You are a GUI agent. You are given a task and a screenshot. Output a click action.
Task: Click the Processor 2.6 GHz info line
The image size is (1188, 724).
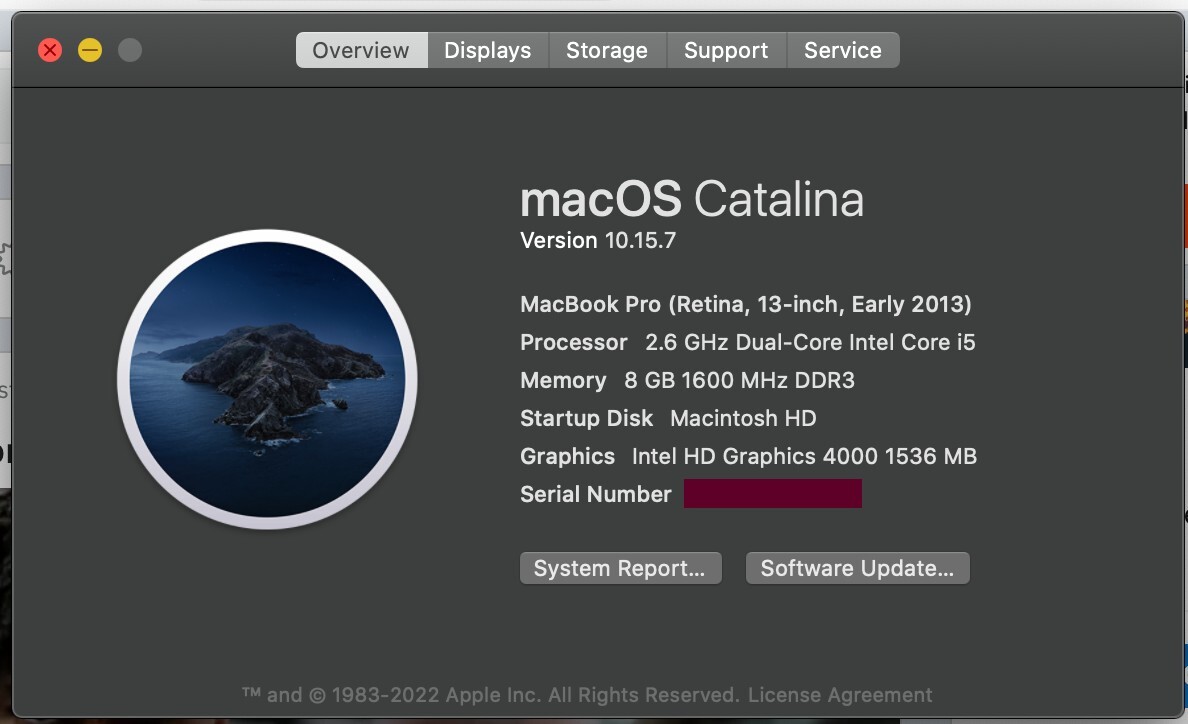click(x=747, y=342)
